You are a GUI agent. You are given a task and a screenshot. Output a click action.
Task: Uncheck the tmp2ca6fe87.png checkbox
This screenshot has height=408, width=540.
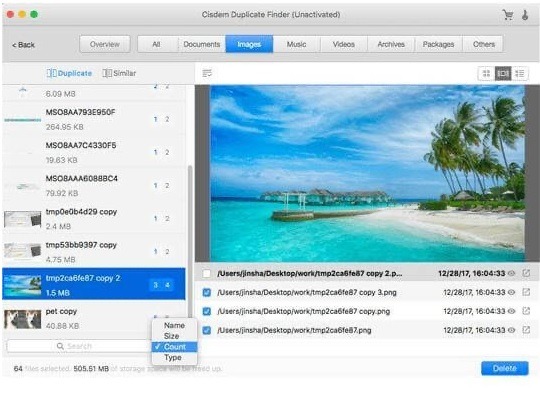(x=207, y=330)
